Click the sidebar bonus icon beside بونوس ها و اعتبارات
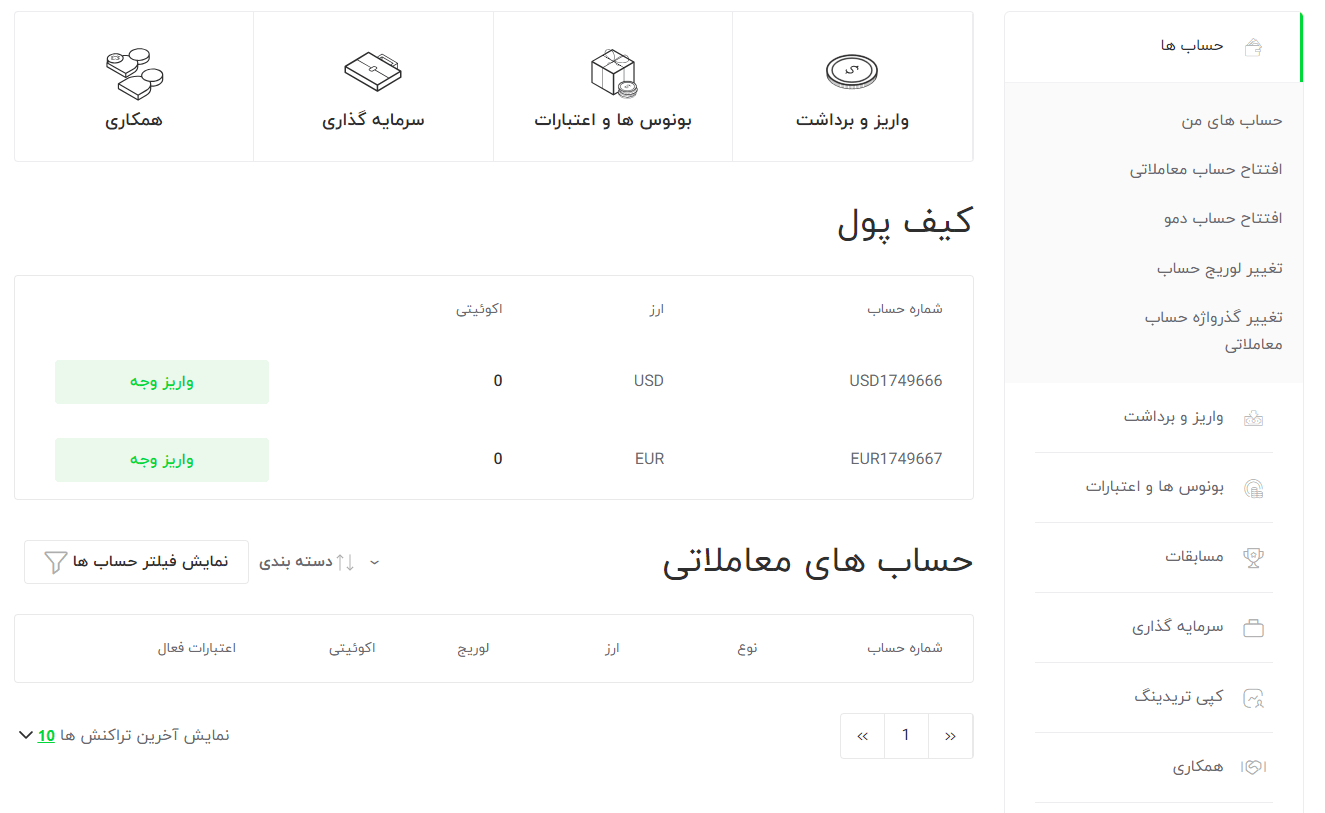This screenshot has height=813, width=1325. point(1253,488)
